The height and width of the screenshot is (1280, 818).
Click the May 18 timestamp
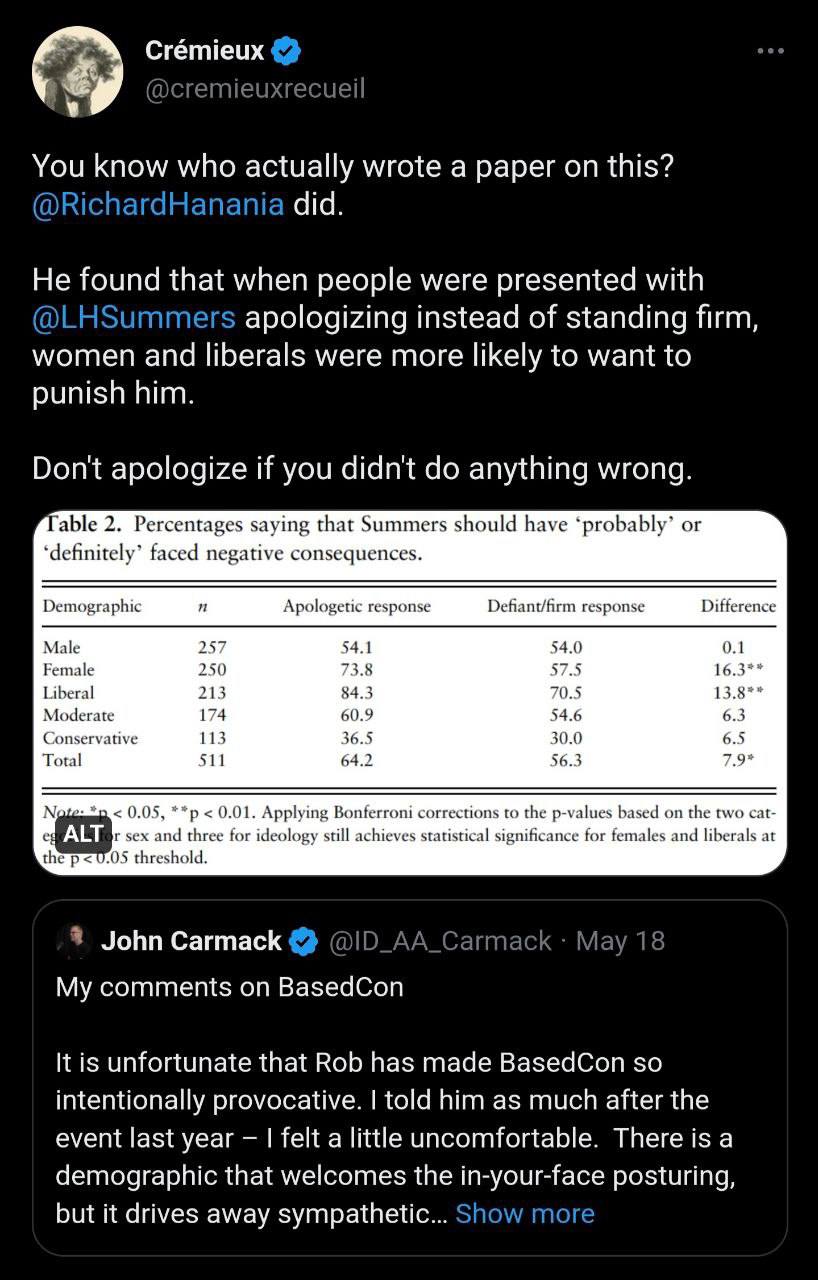point(620,941)
